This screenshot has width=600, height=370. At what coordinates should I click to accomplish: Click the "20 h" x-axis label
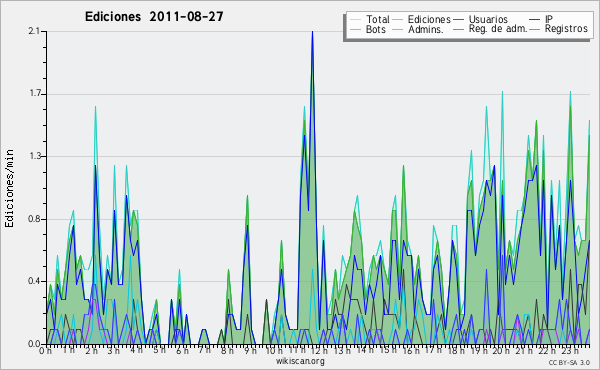click(501, 350)
